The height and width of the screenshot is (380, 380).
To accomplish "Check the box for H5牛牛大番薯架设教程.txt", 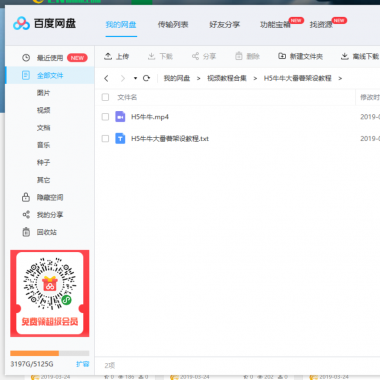I will 105,138.
